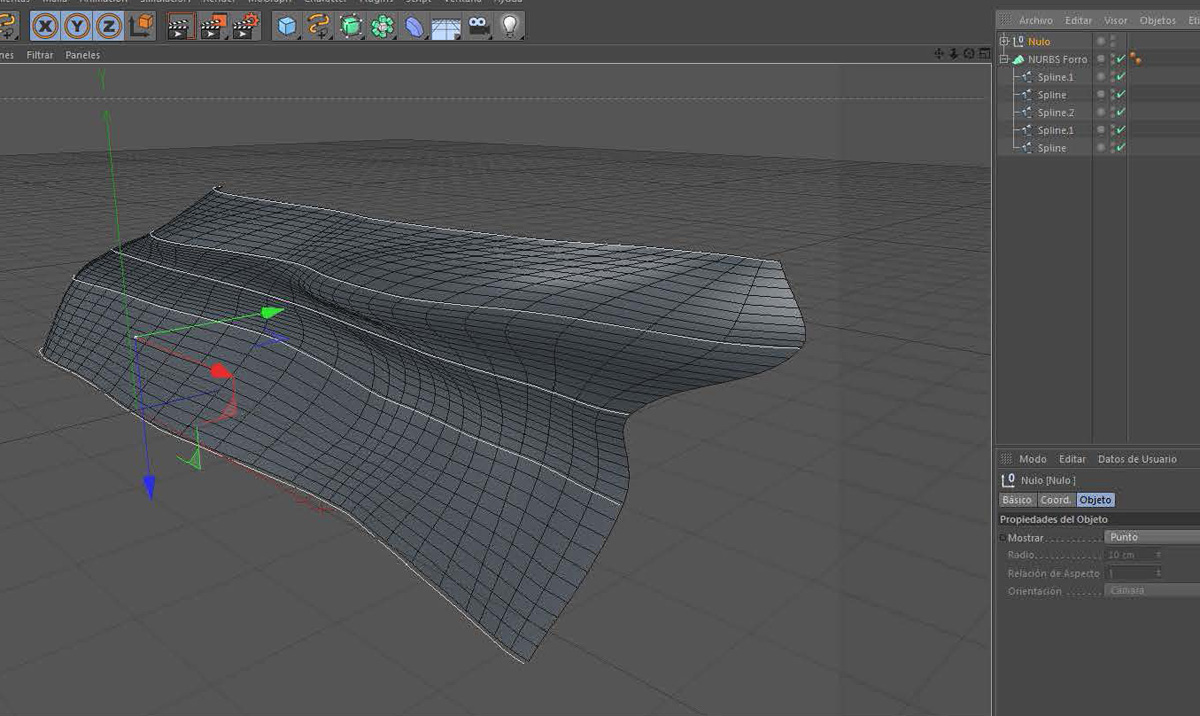Open the NURBS generators icon (green cube)
The width and height of the screenshot is (1200, 716).
351,27
